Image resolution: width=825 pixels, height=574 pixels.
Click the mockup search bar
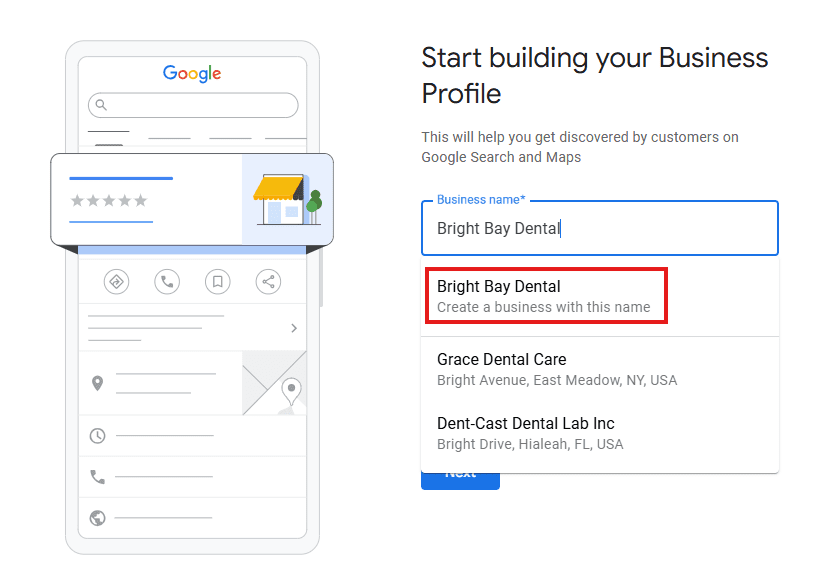[x=193, y=105]
